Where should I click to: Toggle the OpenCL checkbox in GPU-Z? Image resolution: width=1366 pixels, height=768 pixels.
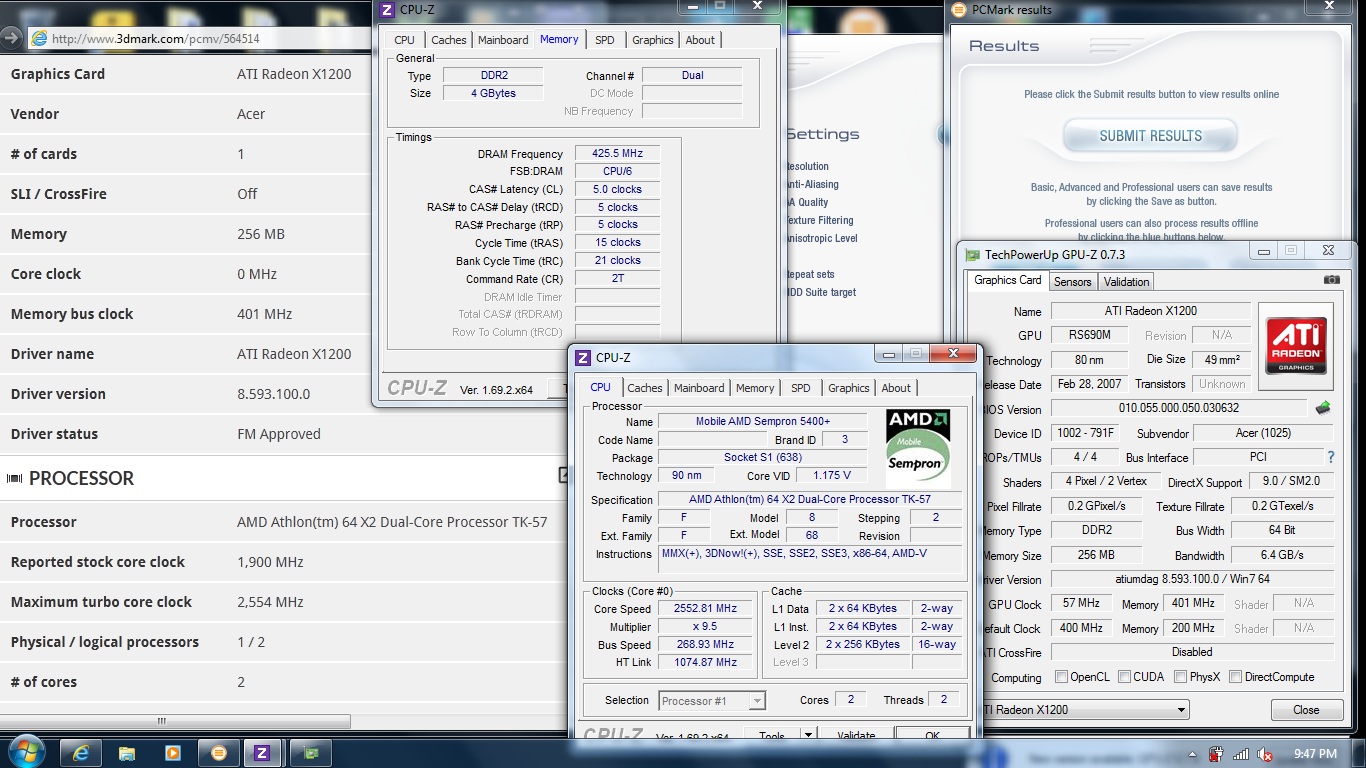pyautogui.click(x=1062, y=677)
